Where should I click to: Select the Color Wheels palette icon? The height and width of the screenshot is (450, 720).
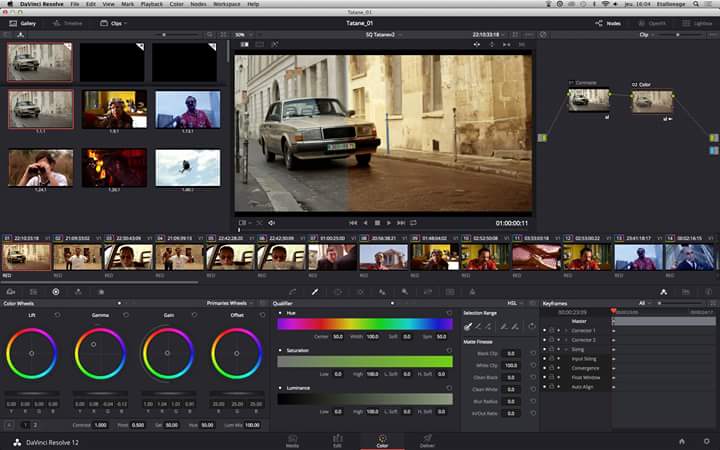coord(56,292)
